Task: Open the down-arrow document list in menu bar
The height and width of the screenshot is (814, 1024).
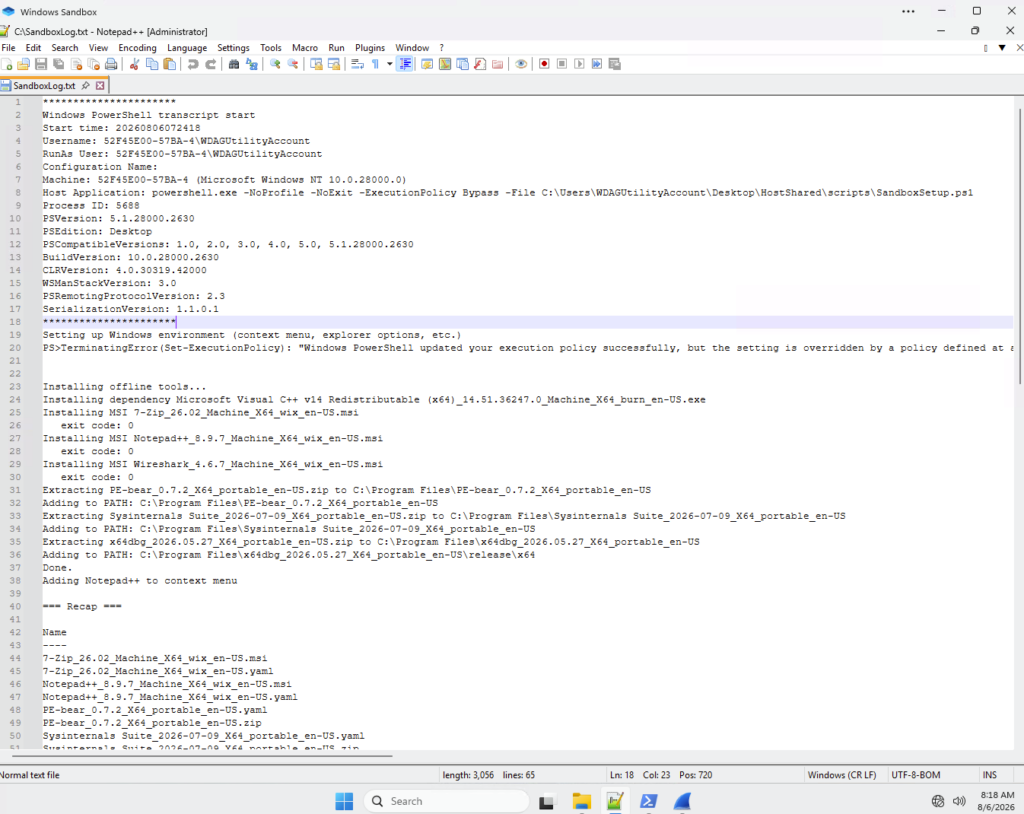Action: click(1002, 48)
